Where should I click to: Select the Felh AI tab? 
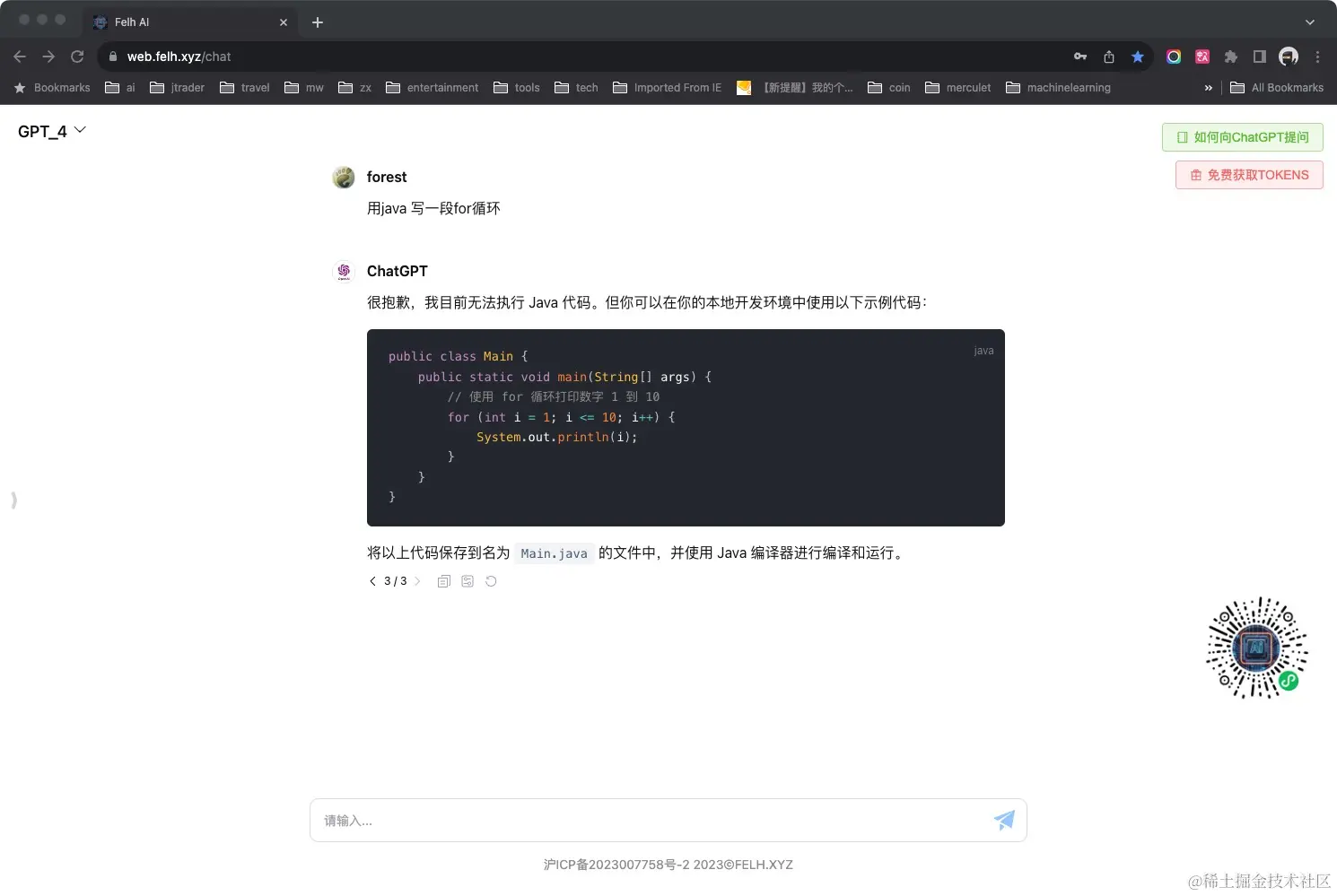[190, 22]
